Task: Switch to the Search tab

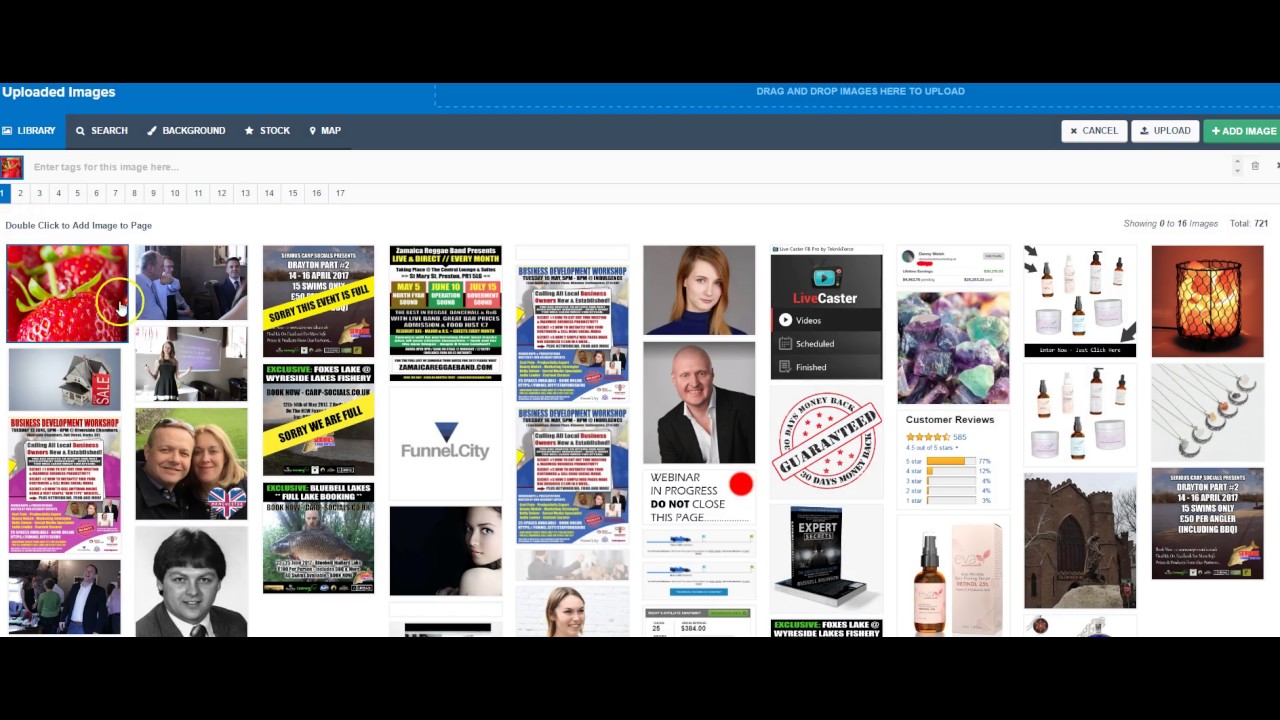Action: coord(102,131)
